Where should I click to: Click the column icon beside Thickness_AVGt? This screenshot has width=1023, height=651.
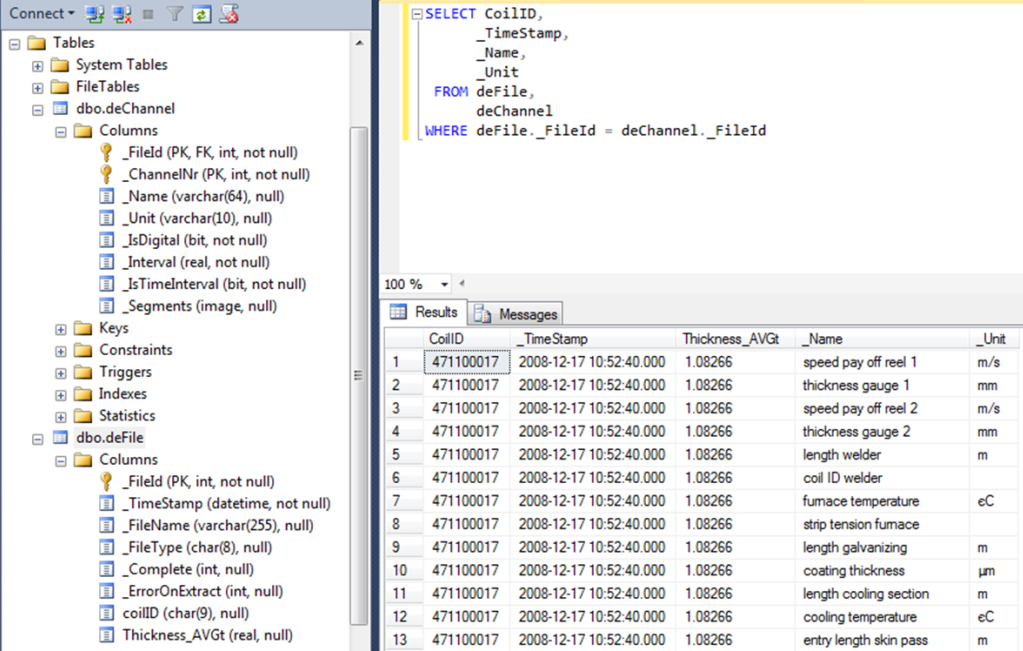coord(106,635)
